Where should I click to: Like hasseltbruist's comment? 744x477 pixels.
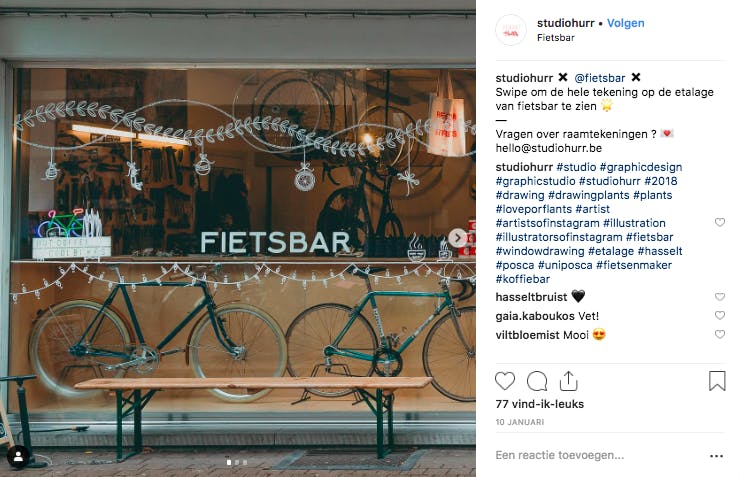720,297
